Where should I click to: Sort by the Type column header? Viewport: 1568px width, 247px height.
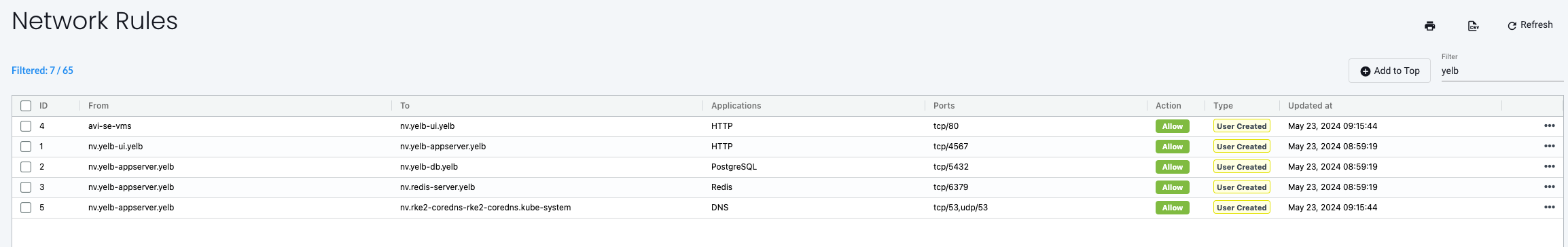point(1223,106)
